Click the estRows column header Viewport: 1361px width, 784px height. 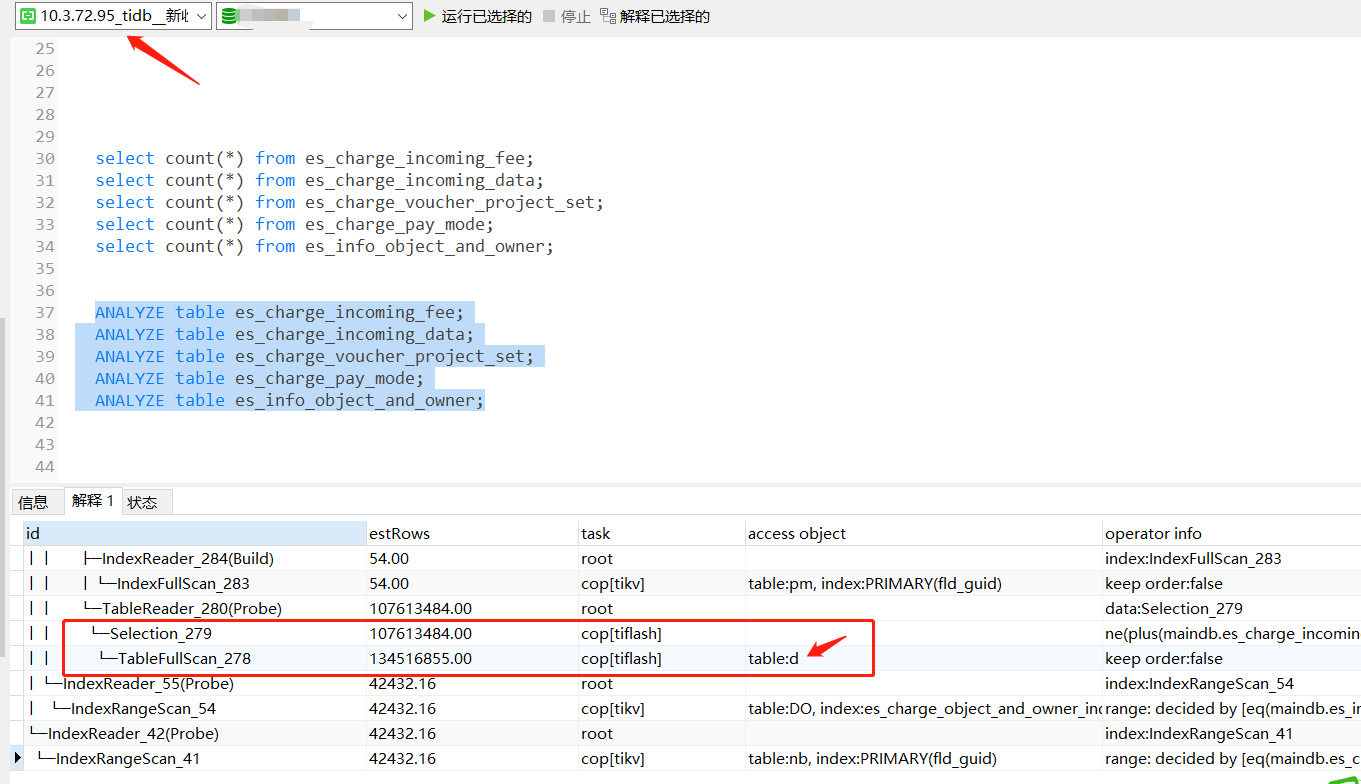[473, 534]
